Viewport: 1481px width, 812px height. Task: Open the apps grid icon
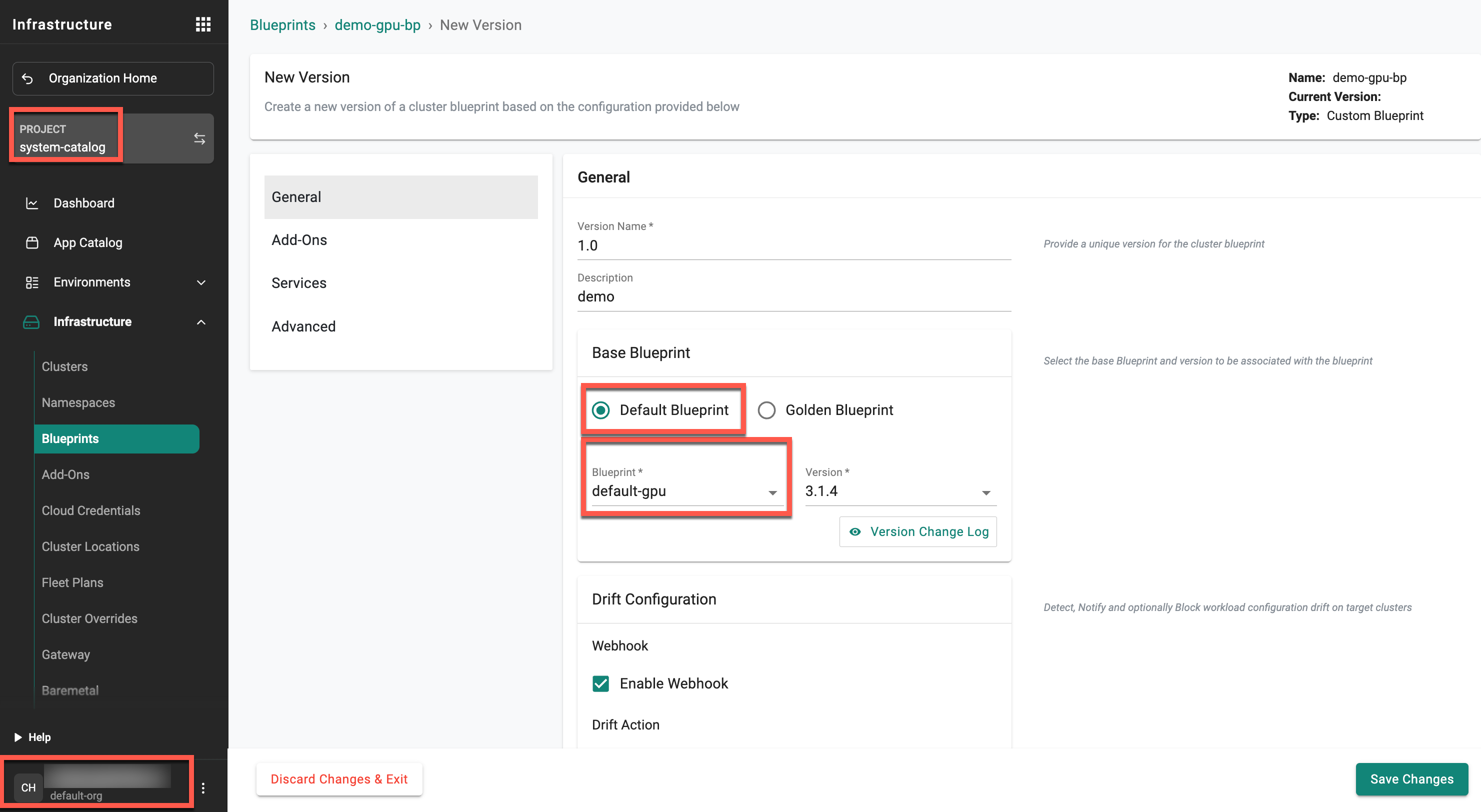point(203,24)
